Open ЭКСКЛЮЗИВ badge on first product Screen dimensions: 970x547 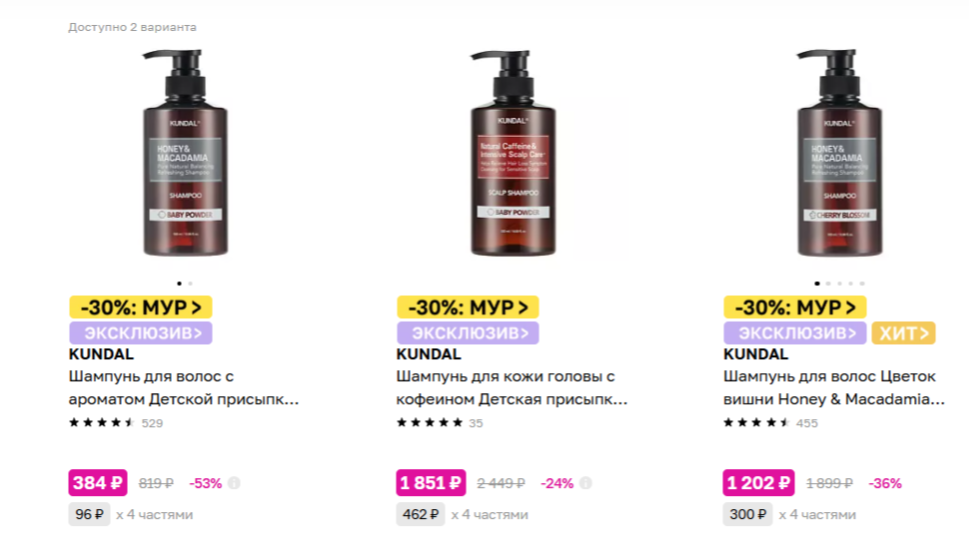click(x=140, y=333)
